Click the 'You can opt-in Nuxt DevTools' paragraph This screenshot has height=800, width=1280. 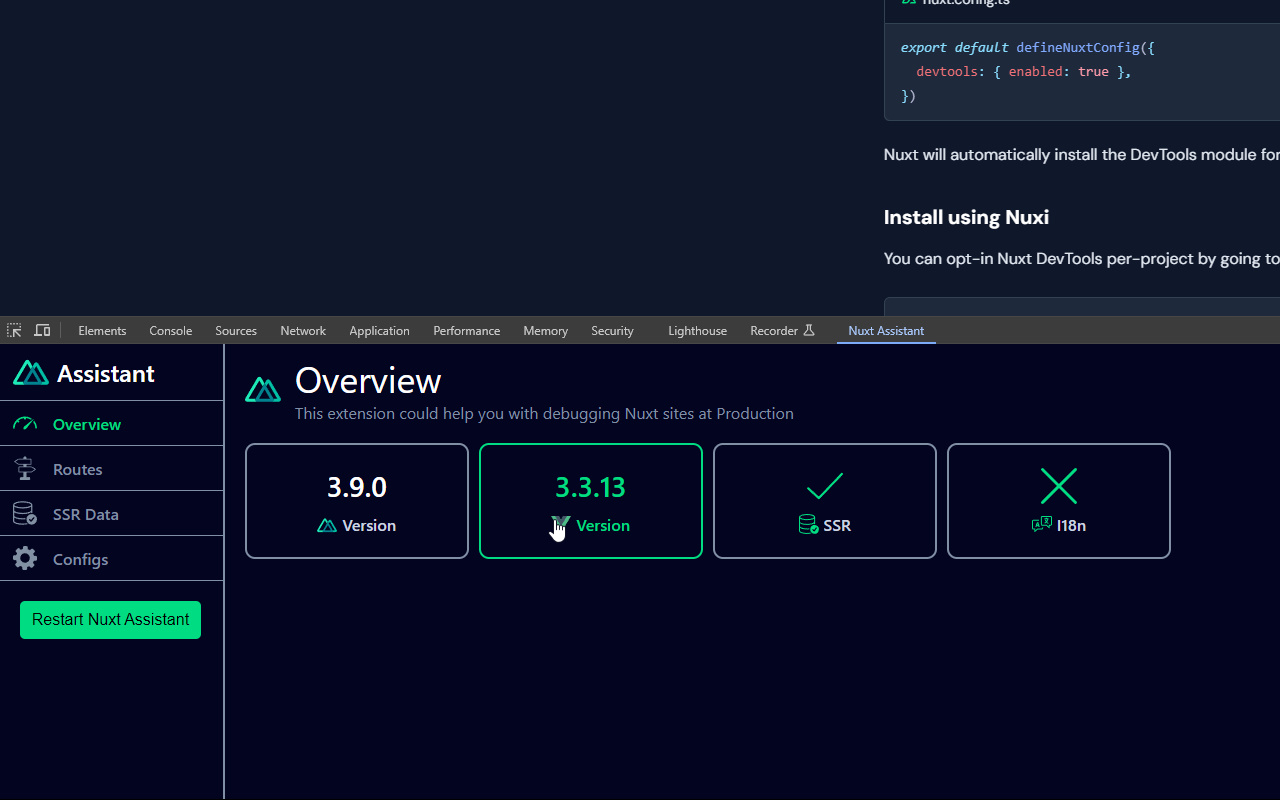(x=1082, y=259)
